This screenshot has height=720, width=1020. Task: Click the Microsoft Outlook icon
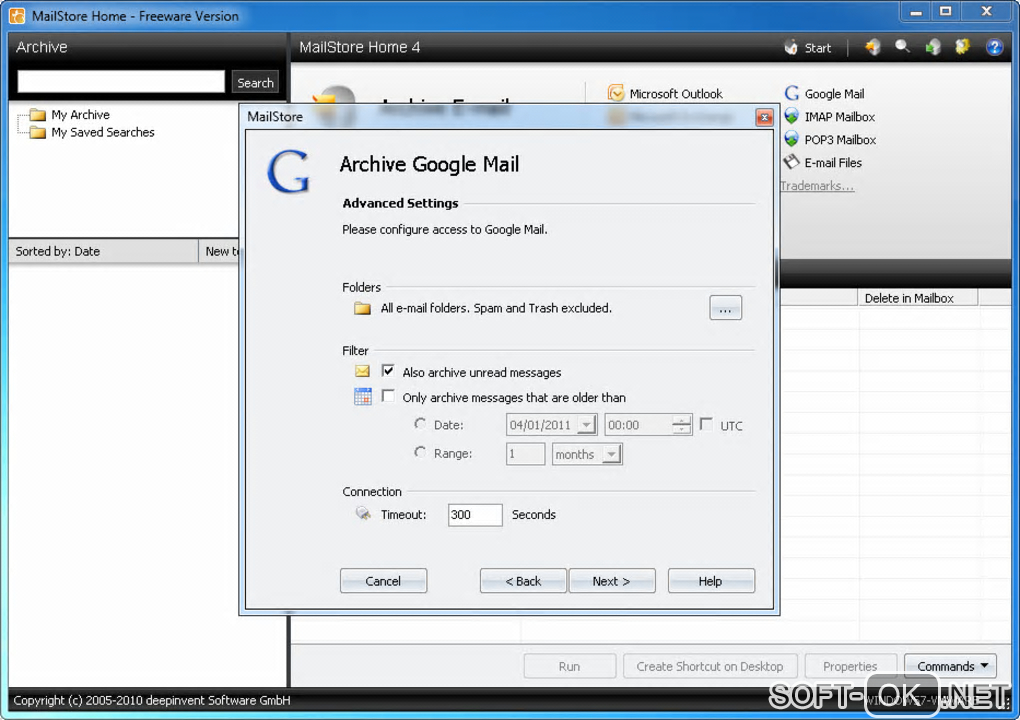615,94
